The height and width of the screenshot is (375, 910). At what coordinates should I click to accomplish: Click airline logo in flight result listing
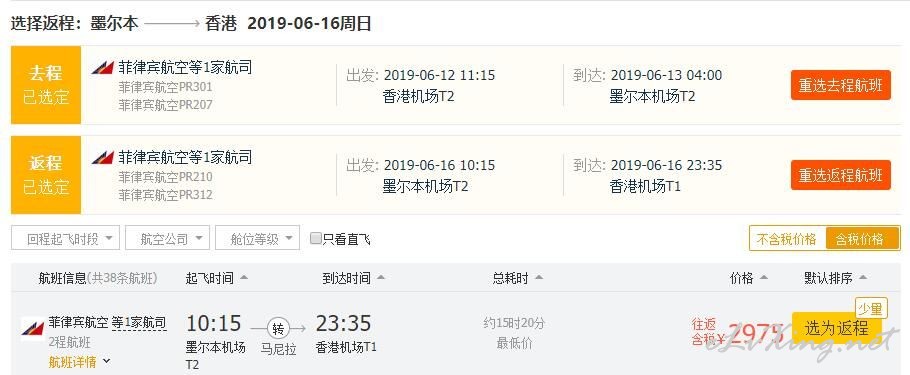(32, 327)
